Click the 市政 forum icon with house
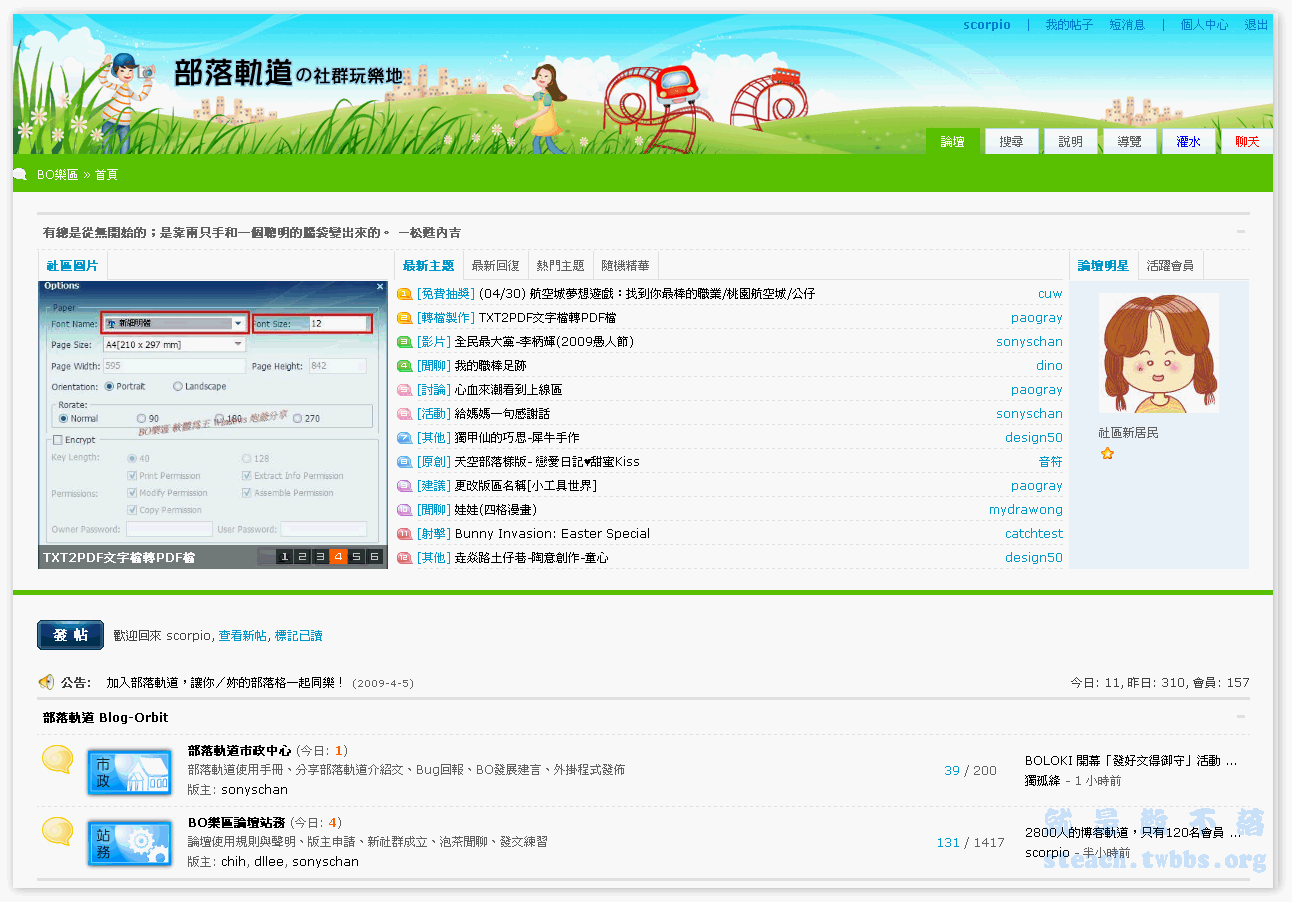 (x=129, y=772)
